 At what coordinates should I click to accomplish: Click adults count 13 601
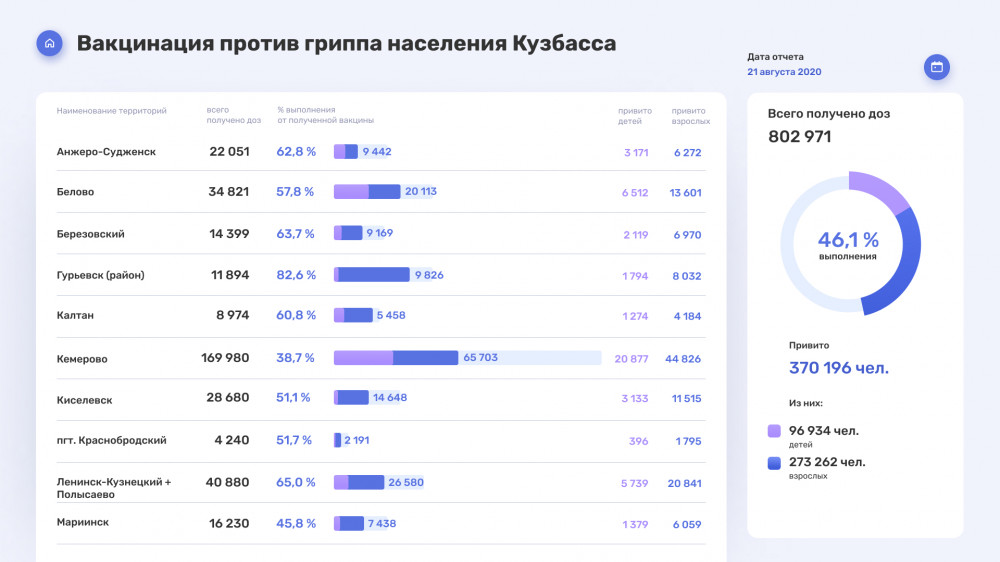coord(686,193)
